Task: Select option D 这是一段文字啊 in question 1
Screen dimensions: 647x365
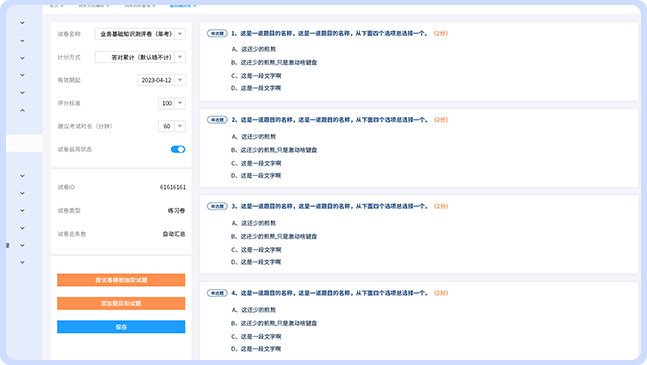Action: [x=256, y=88]
